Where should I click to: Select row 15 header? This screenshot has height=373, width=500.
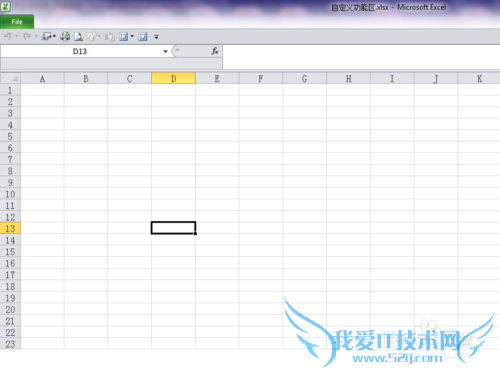pos(10,252)
